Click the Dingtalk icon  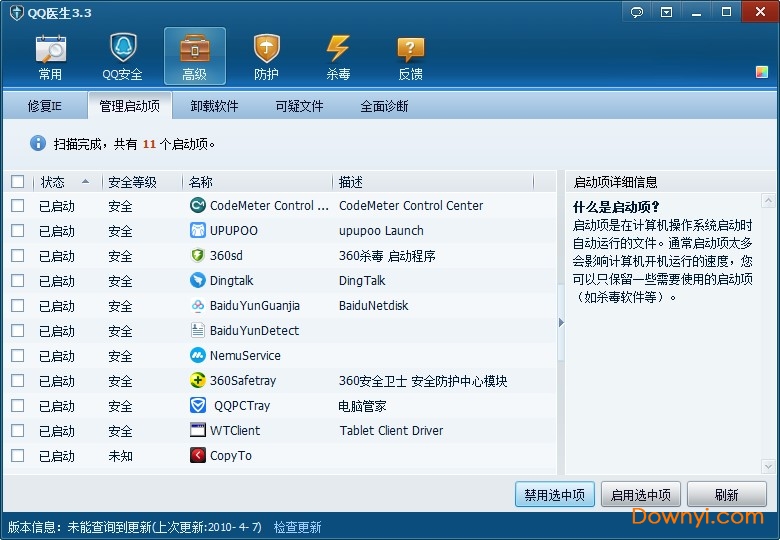[x=197, y=280]
